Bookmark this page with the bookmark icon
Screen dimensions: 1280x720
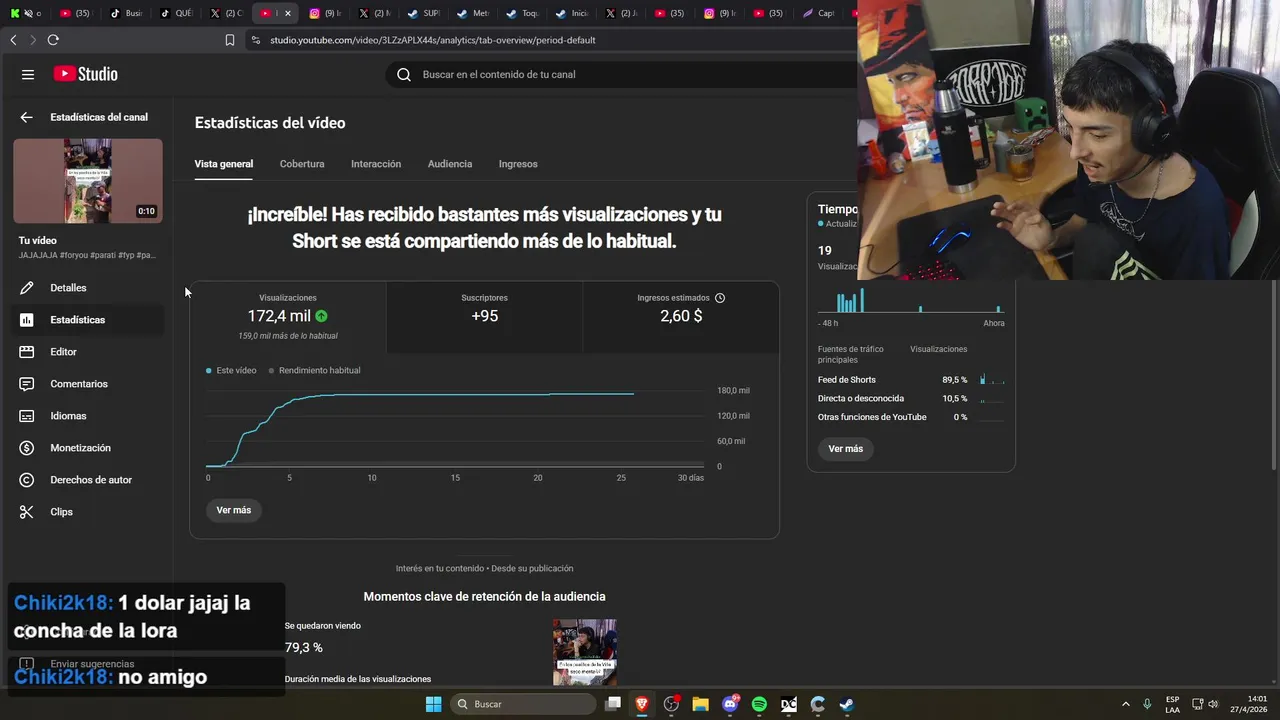pyautogui.click(x=230, y=40)
